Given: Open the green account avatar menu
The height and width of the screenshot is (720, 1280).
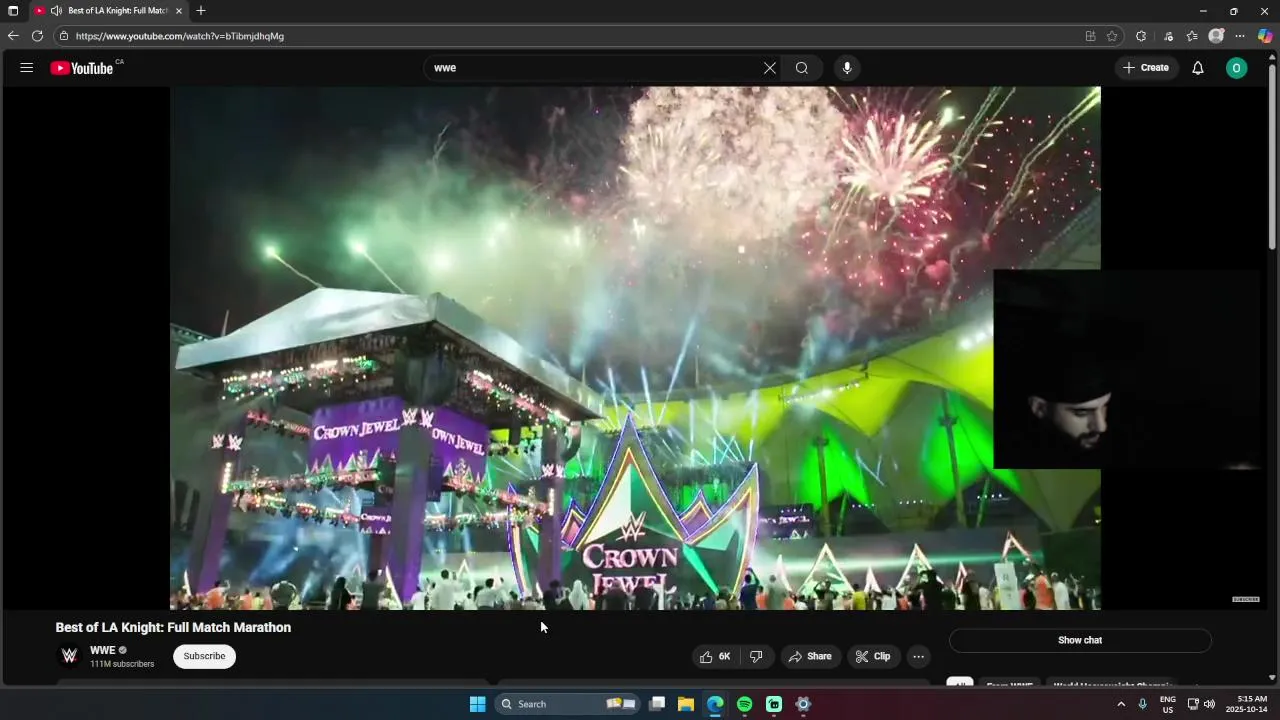Looking at the screenshot, I should click(x=1237, y=68).
